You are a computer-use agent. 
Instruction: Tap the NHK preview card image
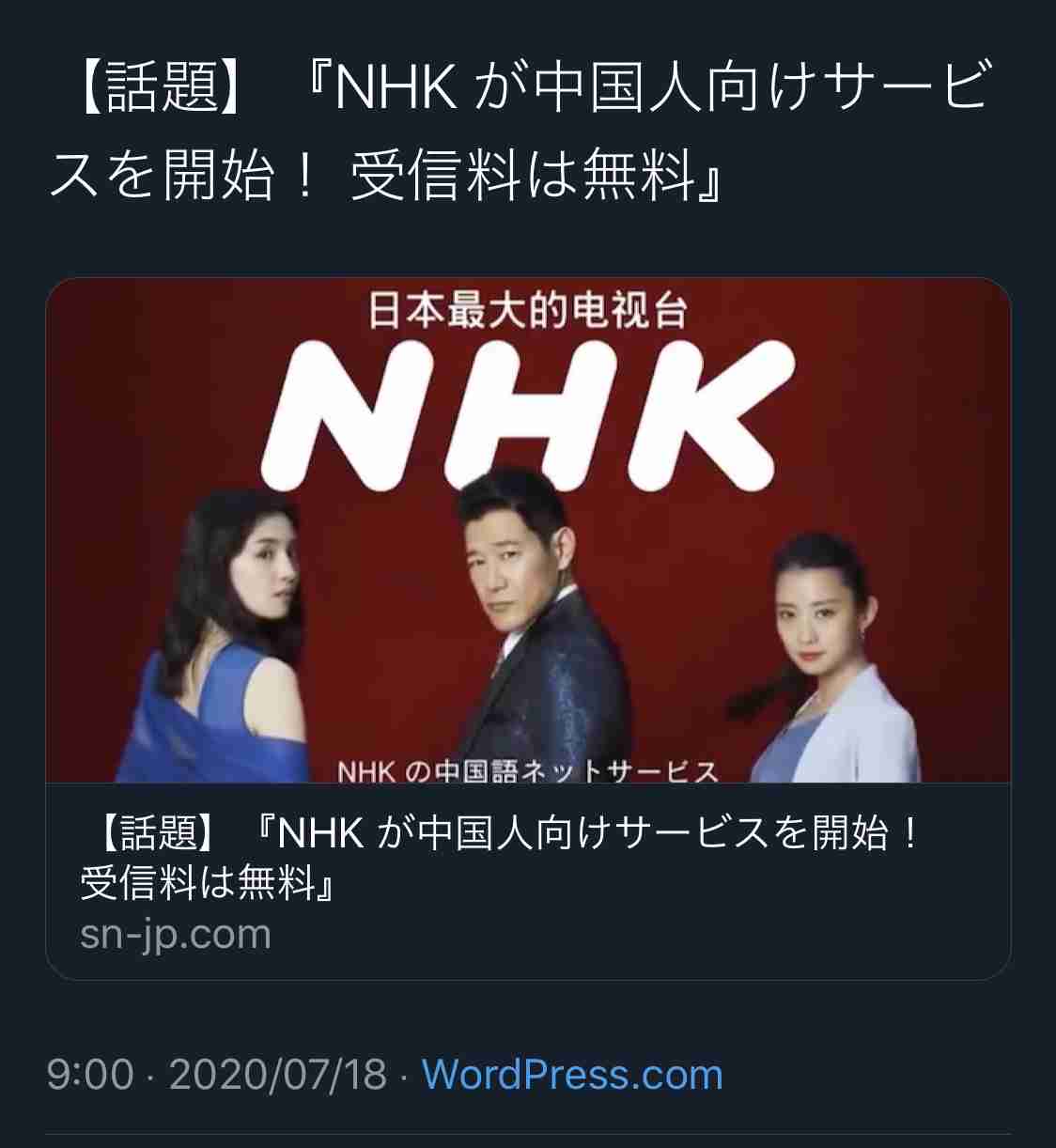[528, 531]
